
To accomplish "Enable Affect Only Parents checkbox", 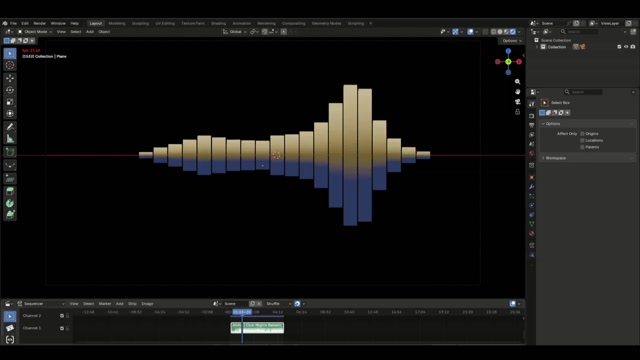I will [582, 147].
